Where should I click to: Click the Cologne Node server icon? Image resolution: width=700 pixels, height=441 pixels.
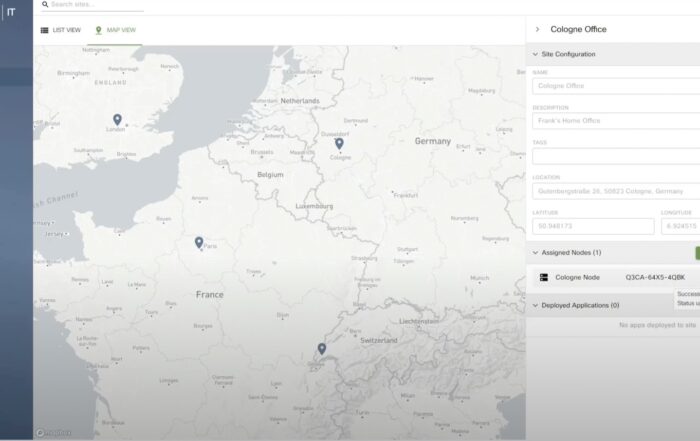544,277
